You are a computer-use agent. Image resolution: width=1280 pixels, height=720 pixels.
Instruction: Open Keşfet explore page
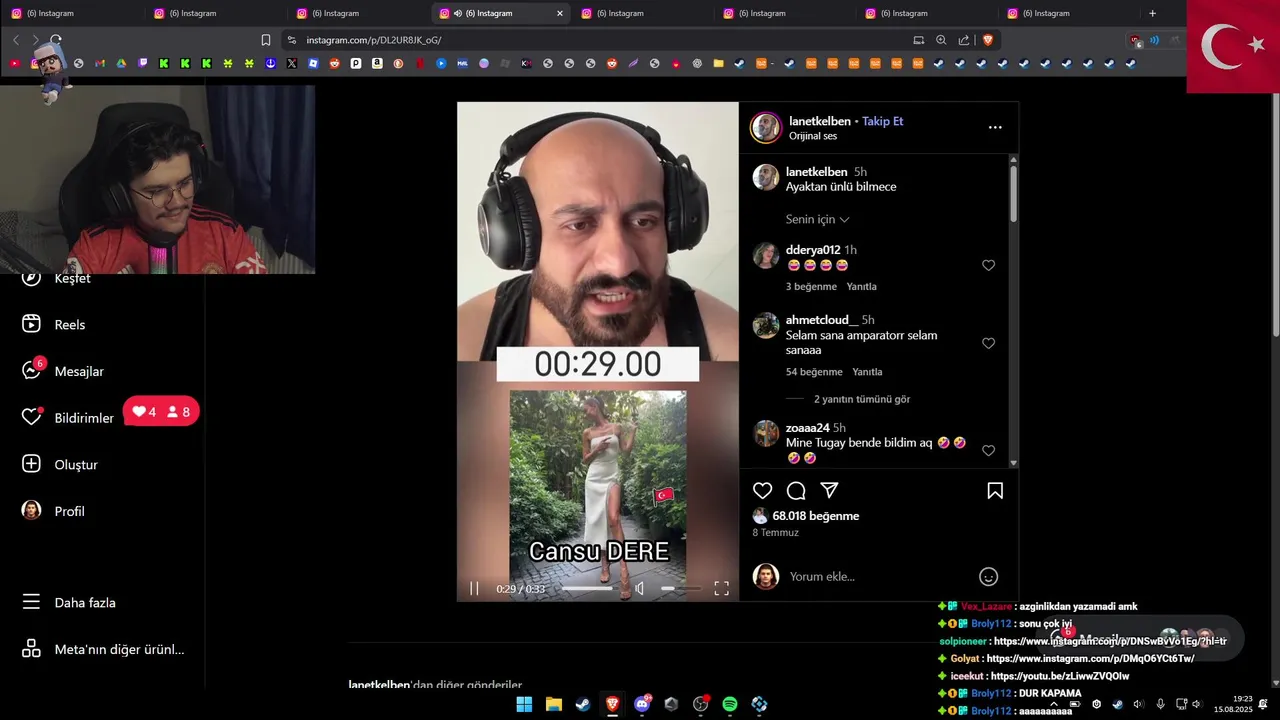tap(57, 278)
